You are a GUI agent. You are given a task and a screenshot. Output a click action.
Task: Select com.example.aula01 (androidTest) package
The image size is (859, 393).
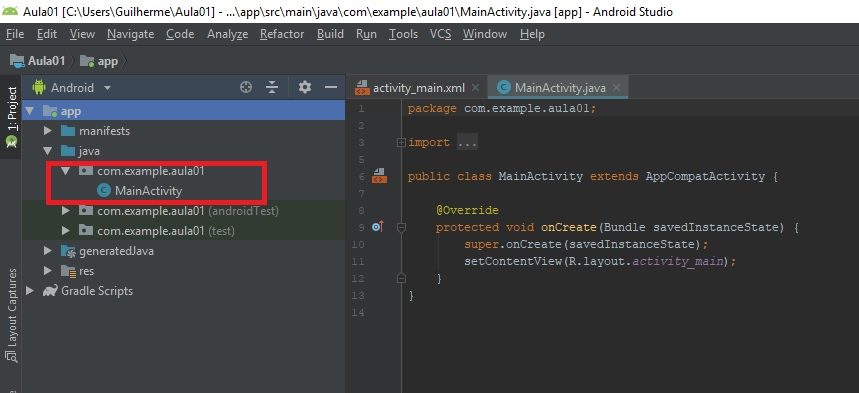[x=188, y=211]
